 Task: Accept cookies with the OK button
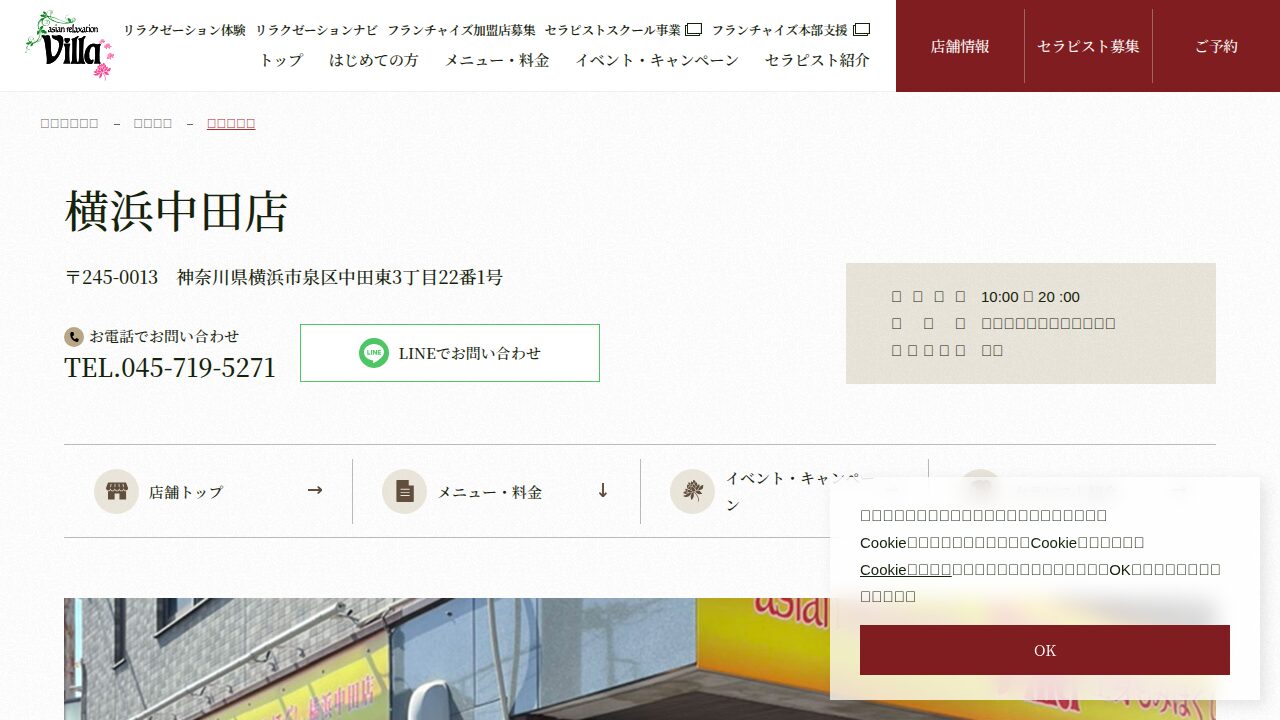[1045, 650]
